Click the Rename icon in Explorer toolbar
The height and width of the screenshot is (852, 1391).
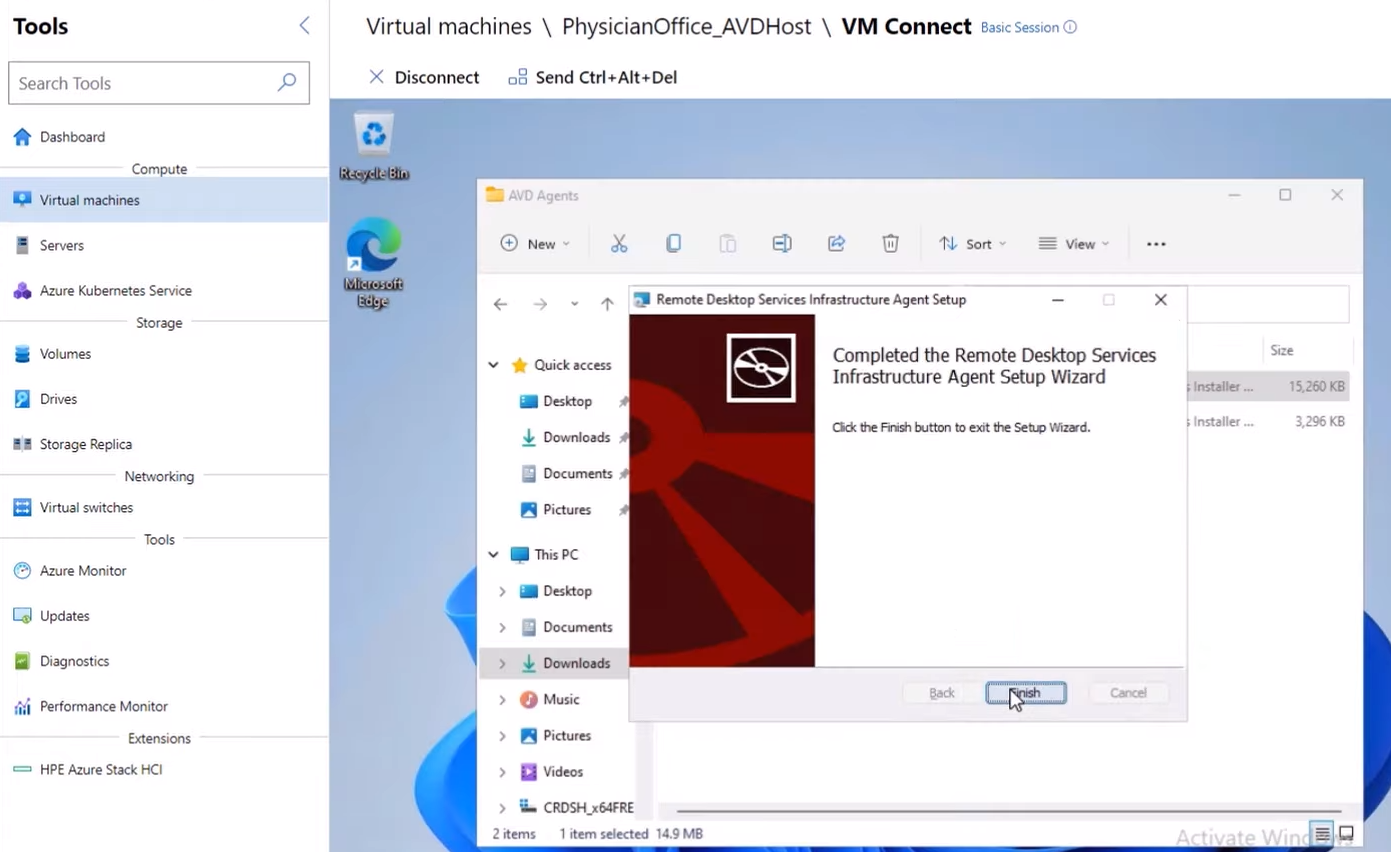[782, 244]
